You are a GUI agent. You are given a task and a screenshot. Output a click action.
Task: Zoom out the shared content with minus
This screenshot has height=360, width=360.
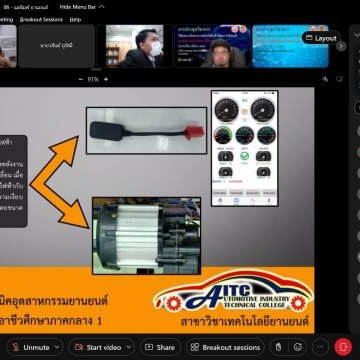pyautogui.click(x=80, y=79)
